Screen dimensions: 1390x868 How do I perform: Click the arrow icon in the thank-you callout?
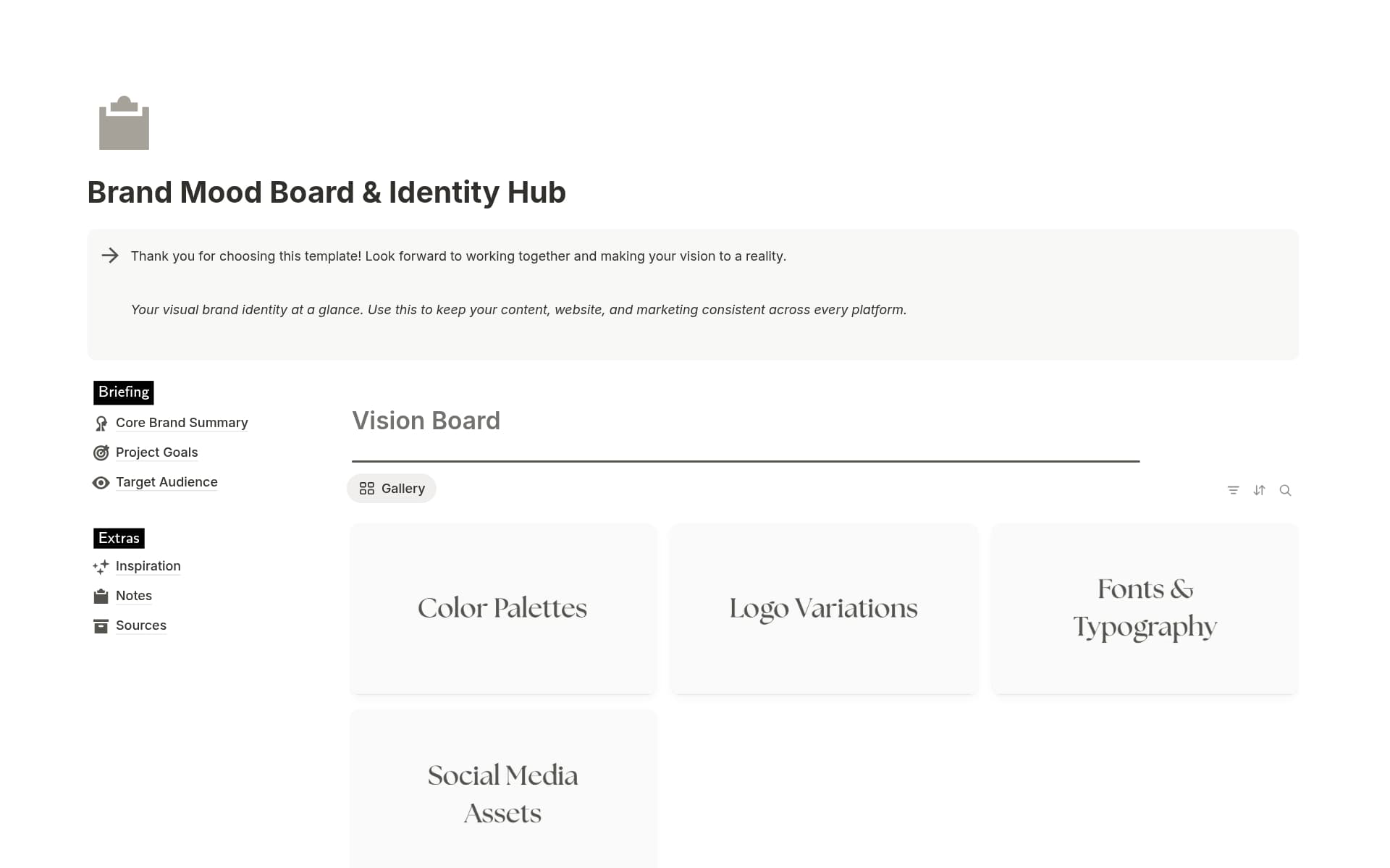(110, 256)
